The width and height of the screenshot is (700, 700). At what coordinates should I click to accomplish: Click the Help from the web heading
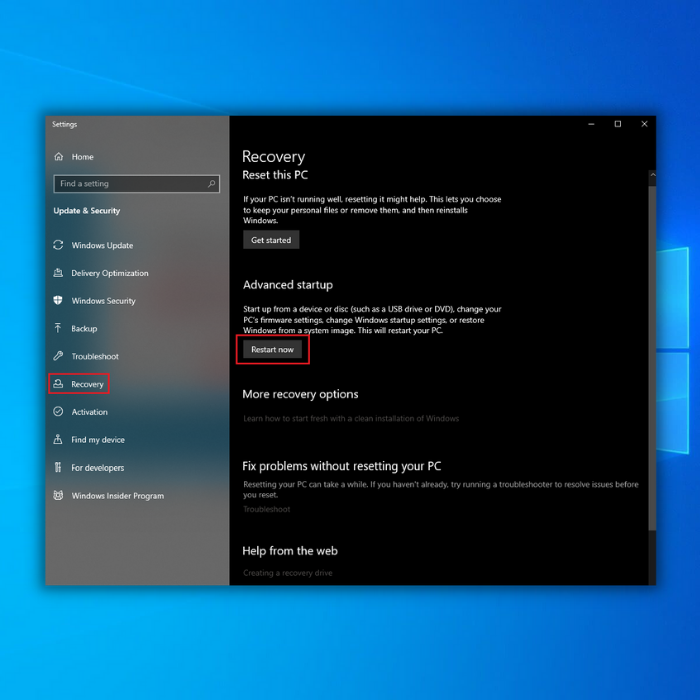click(290, 551)
